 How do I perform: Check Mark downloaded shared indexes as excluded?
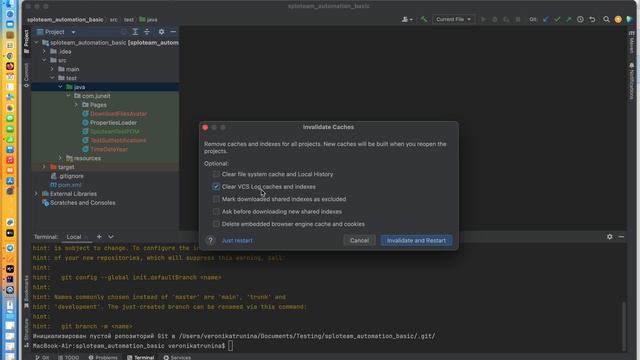pyautogui.click(x=216, y=199)
